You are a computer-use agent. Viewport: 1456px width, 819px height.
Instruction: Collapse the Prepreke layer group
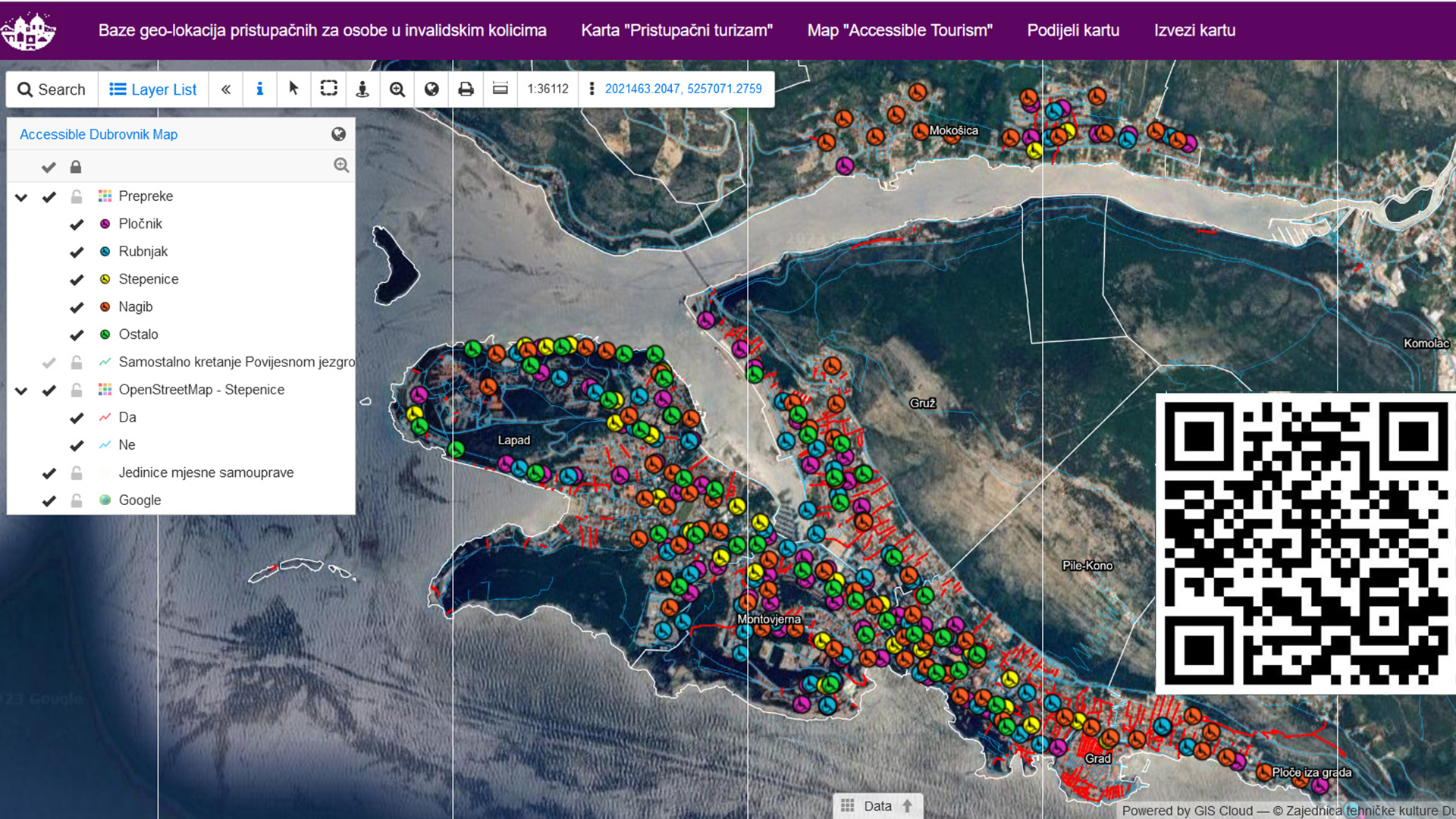click(21, 197)
